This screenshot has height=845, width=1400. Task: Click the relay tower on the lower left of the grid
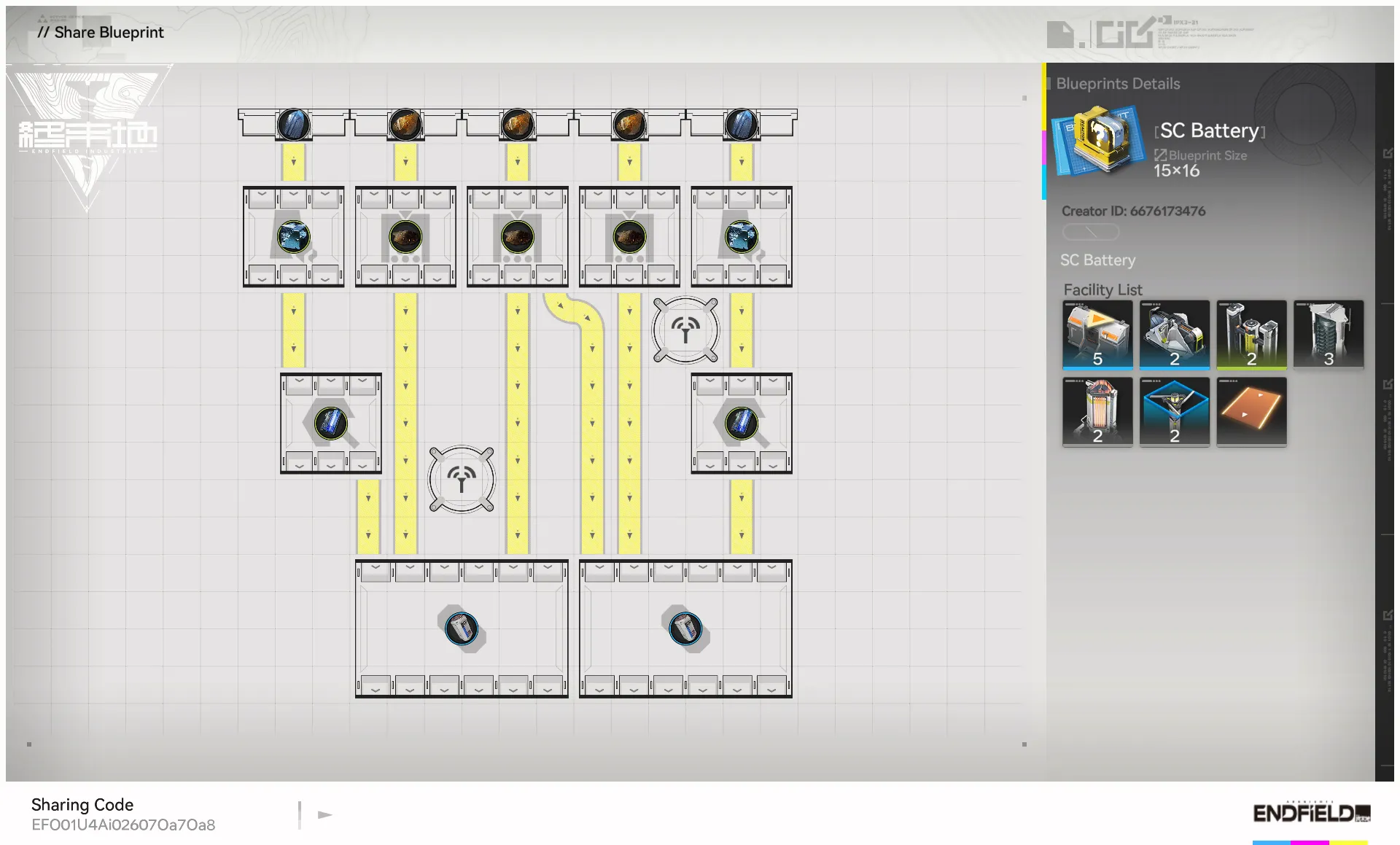click(x=462, y=479)
